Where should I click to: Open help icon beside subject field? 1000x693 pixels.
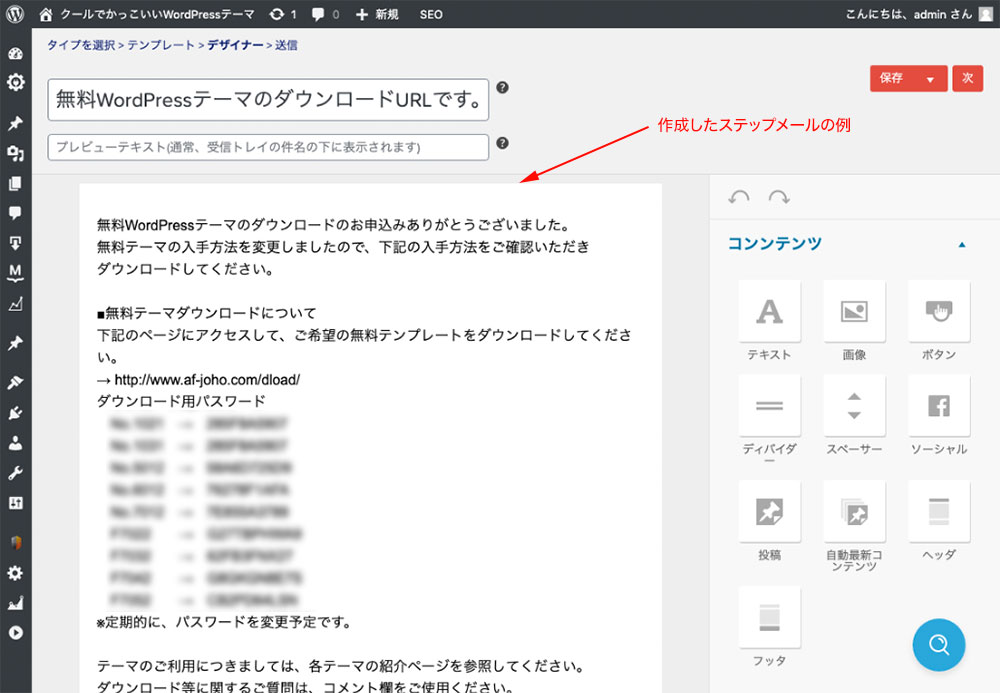coord(503,87)
